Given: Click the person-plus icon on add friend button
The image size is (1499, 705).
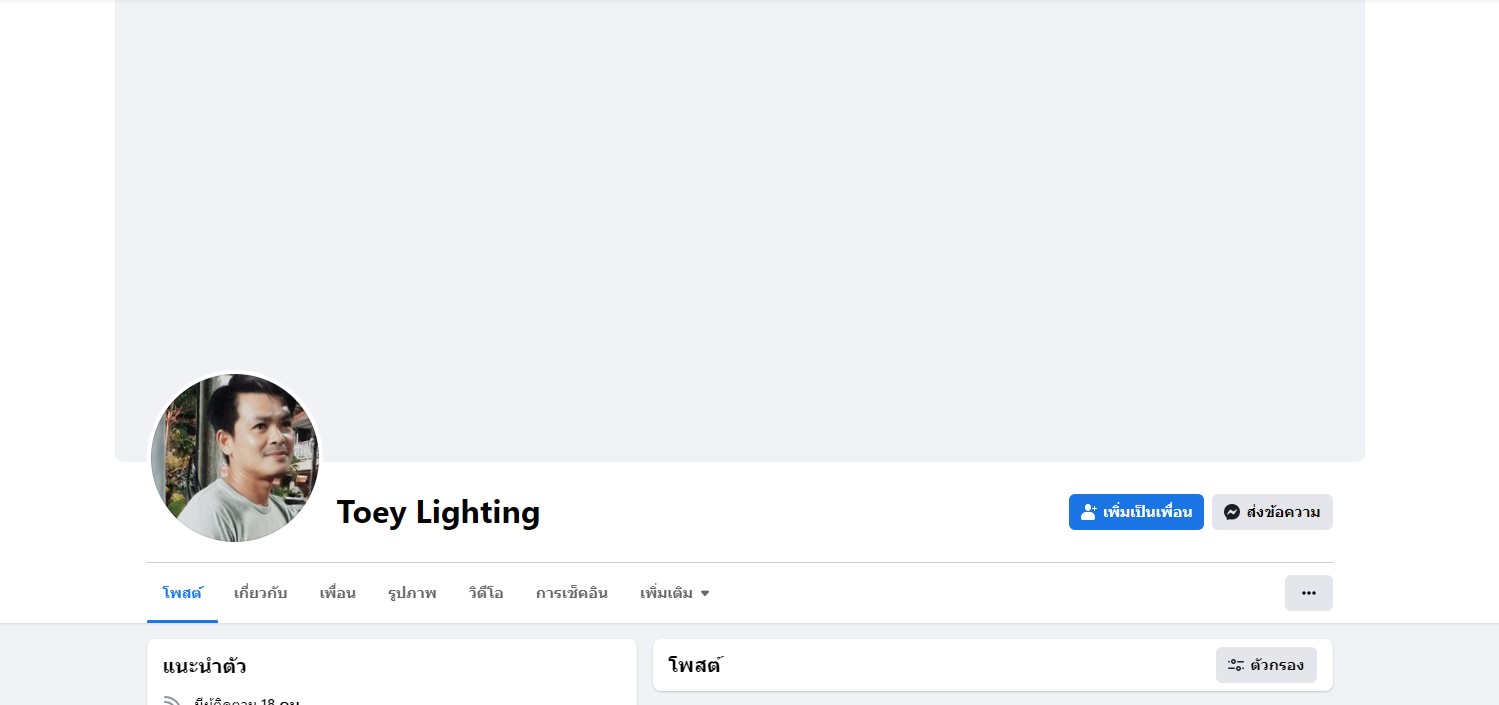Looking at the screenshot, I should 1089,512.
